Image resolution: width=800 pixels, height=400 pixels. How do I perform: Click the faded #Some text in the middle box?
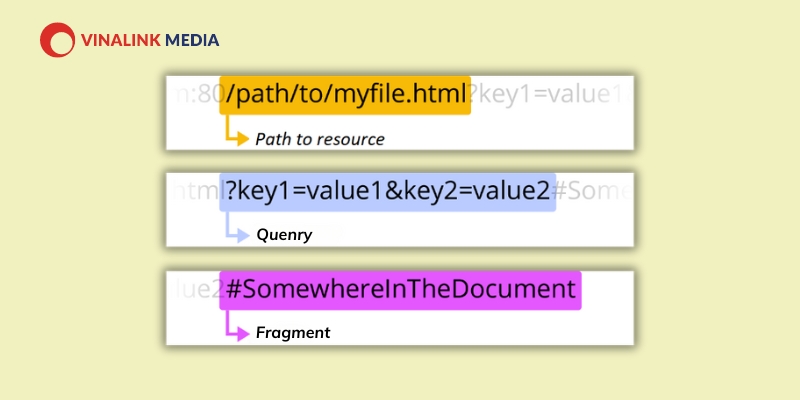coord(593,192)
